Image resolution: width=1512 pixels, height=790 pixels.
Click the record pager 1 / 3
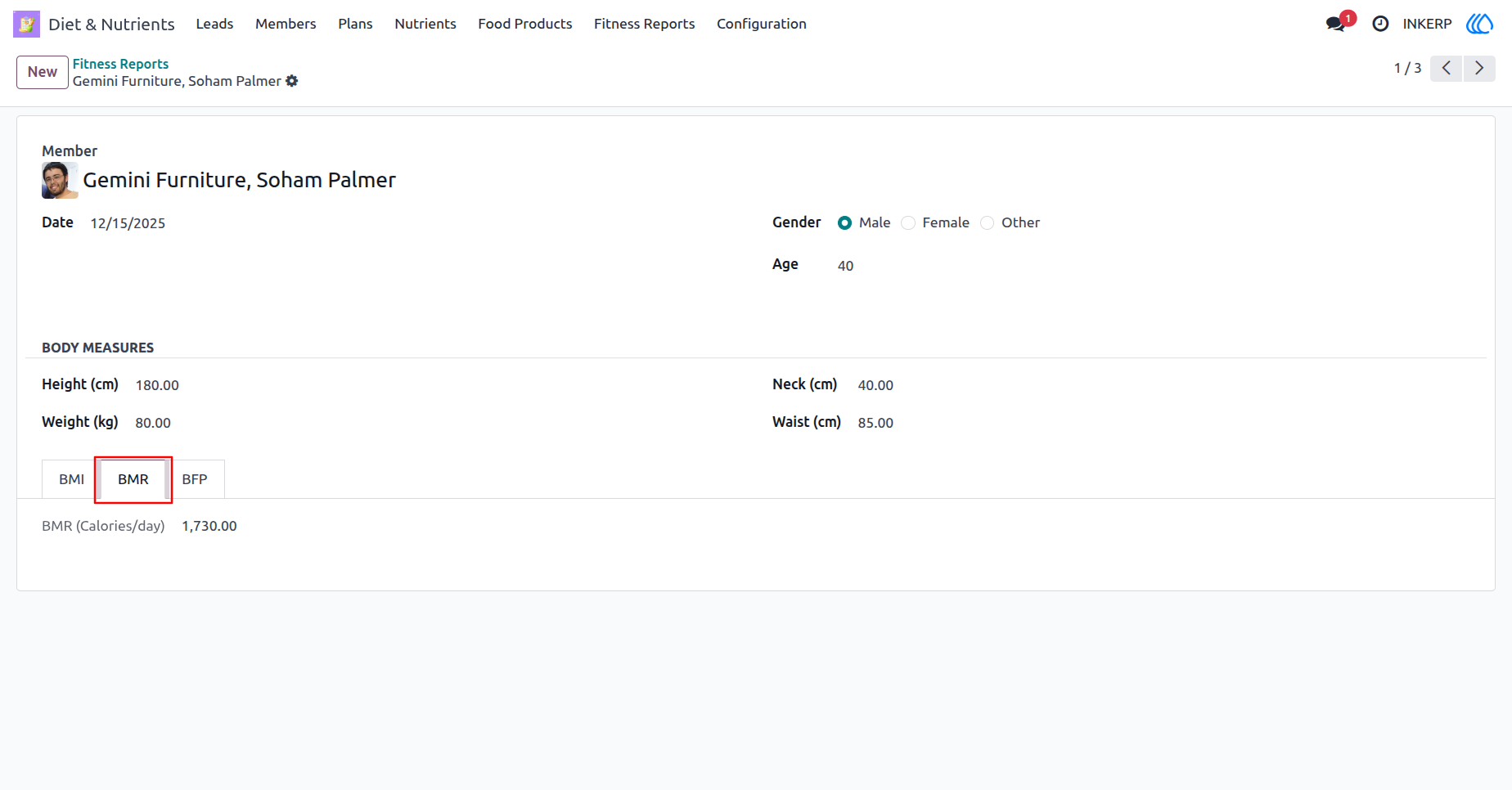tap(1407, 68)
